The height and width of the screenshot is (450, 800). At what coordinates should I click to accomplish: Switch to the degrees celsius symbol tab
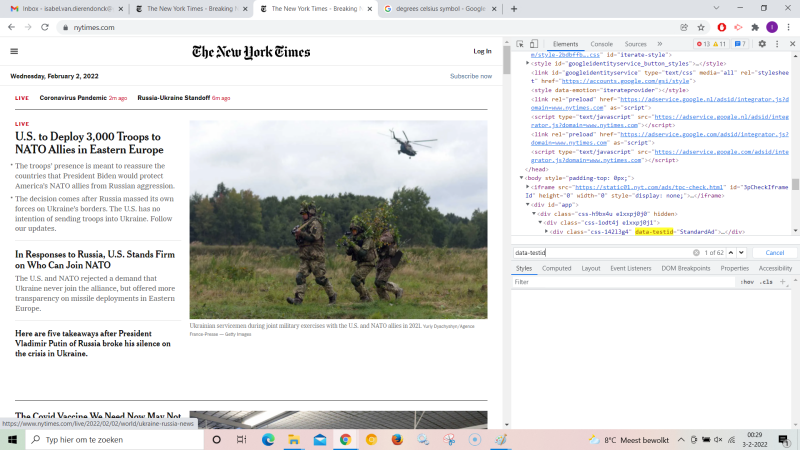(x=440, y=9)
